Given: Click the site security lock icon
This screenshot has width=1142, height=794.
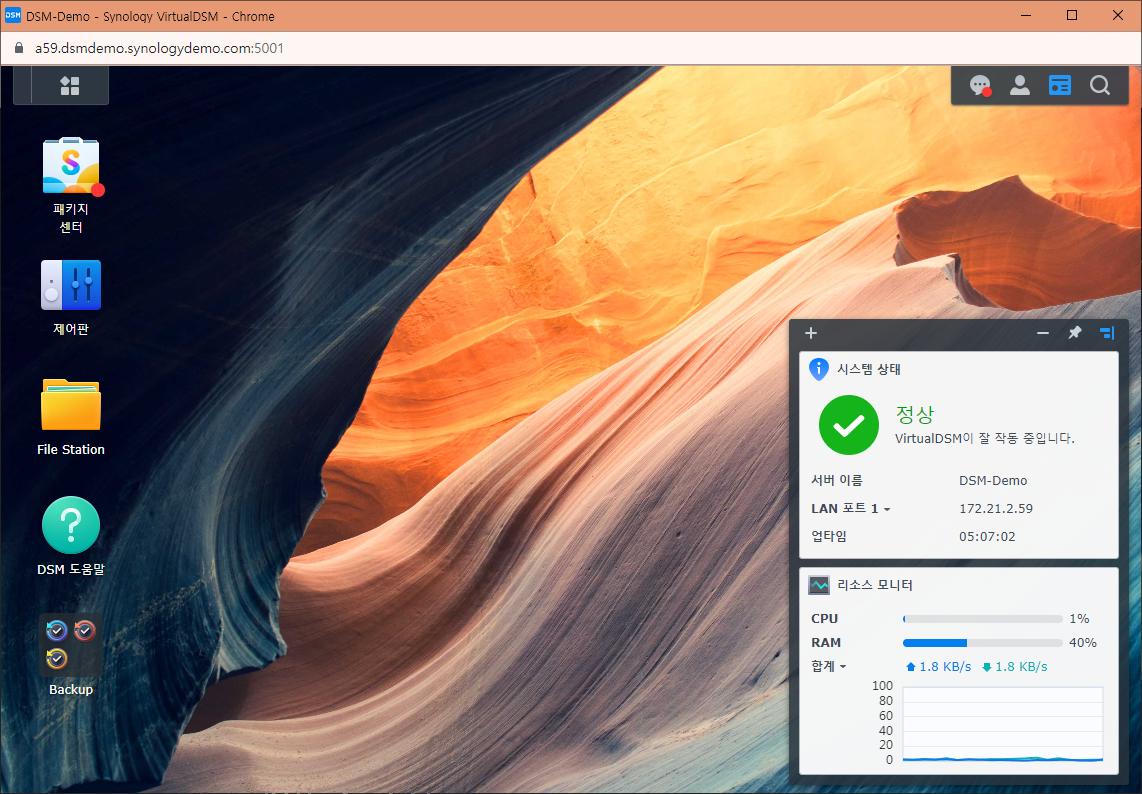Looking at the screenshot, I should coord(19,48).
